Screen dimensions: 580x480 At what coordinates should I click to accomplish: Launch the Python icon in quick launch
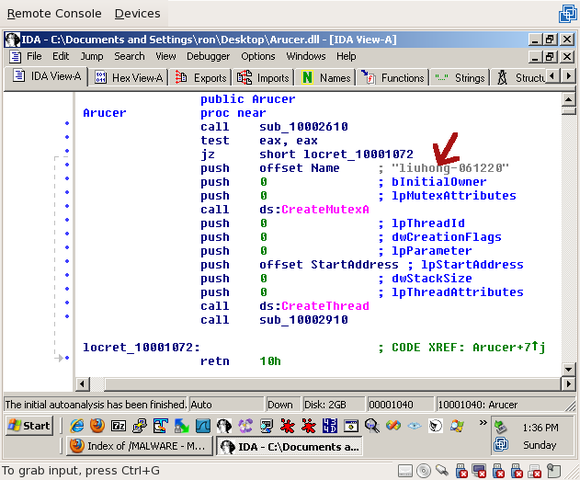pyautogui.click(x=140, y=426)
